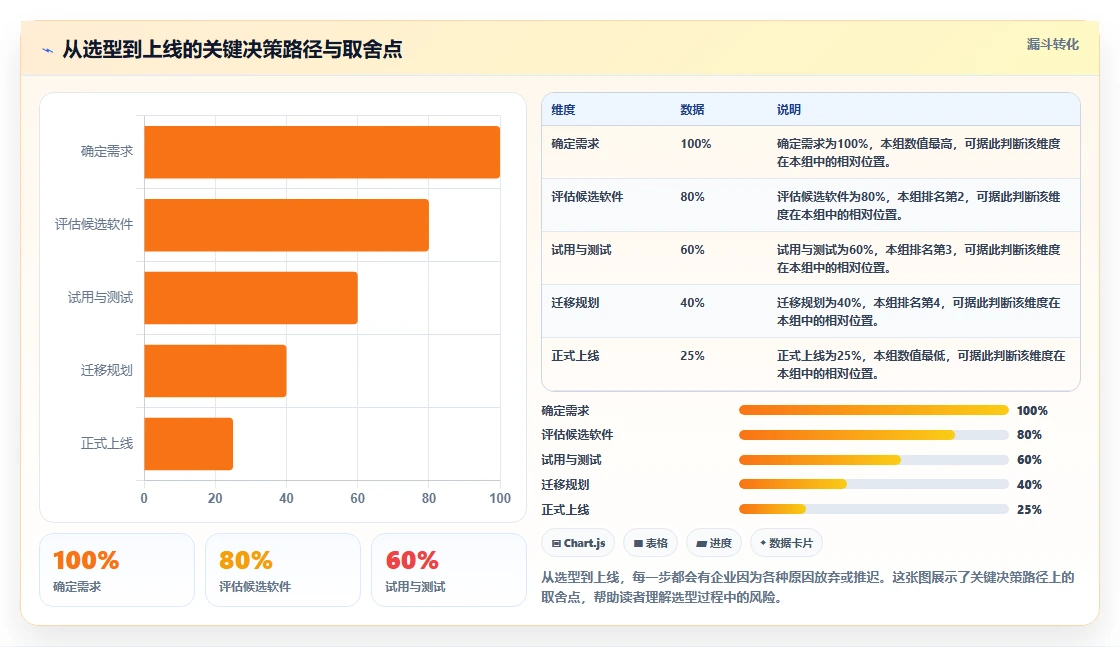The image size is (1120, 647).
Task: Click the 迁移规划 bar in the chart
Action: coord(215,371)
